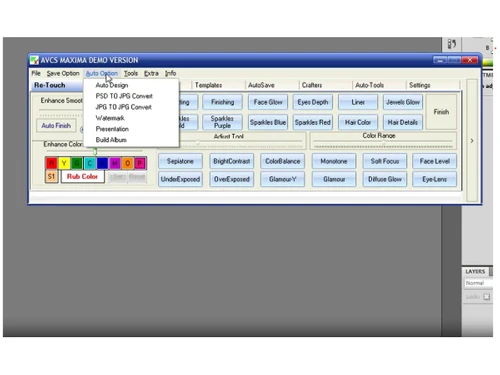Switch to the AutoSave tab
This screenshot has height=375, width=500.
261,85
